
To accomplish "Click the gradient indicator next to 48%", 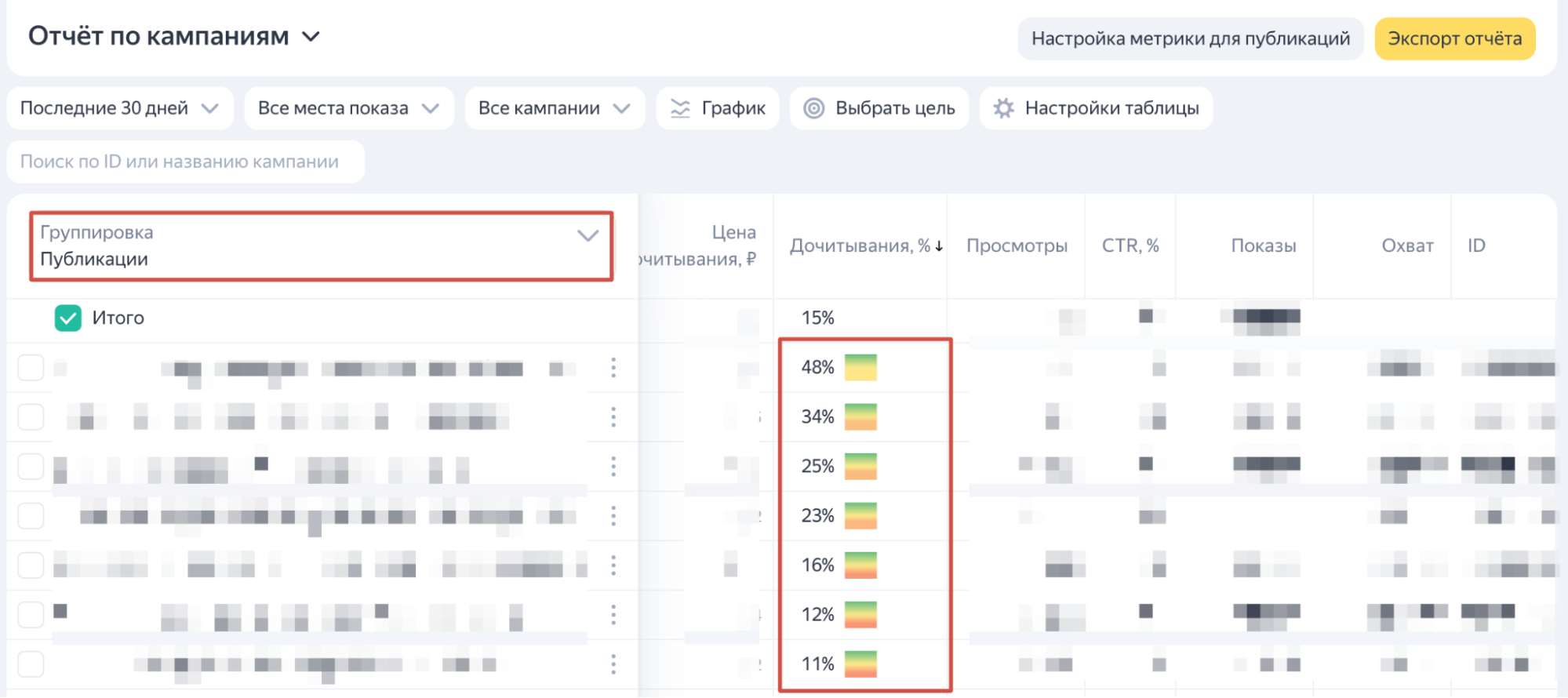I will 860,367.
